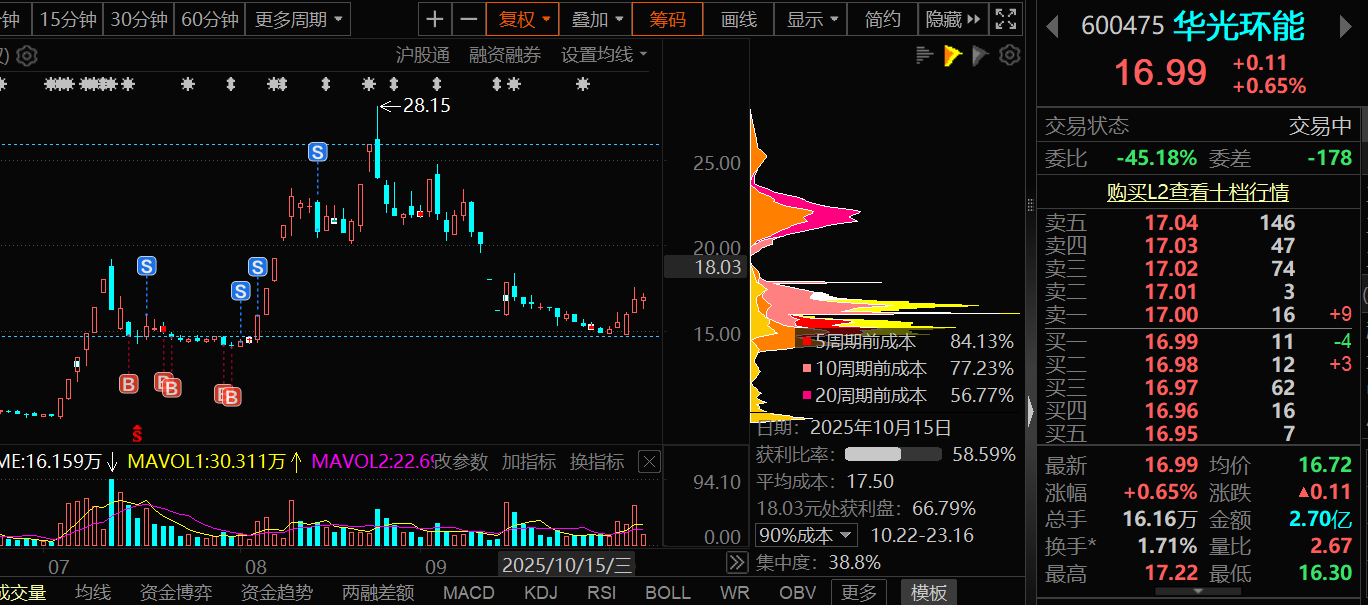1368x605 pixels.
Task: Click 沪股通 label
Action: 423,55
